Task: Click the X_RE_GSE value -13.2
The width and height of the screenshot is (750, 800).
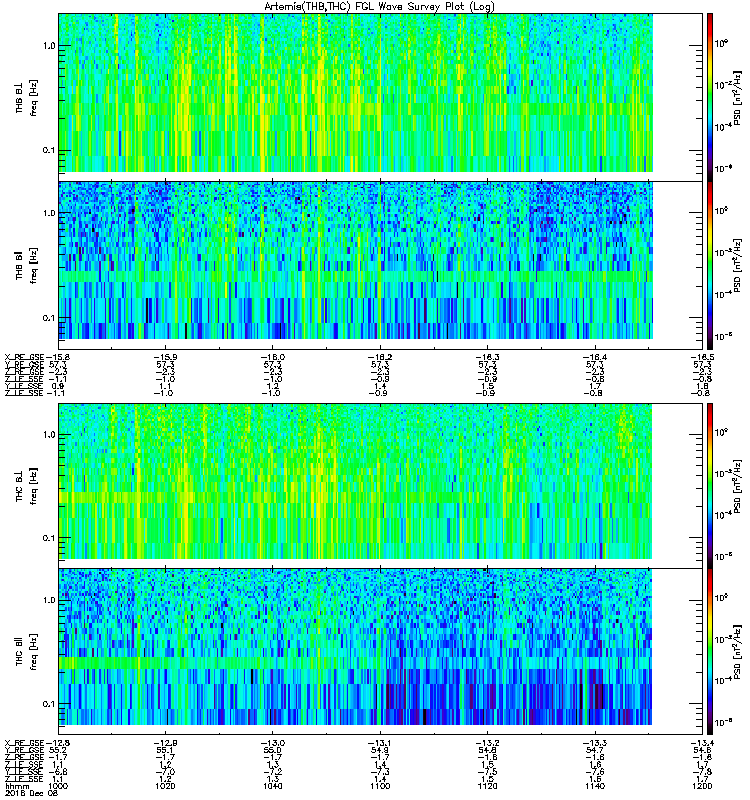Action: point(488,743)
